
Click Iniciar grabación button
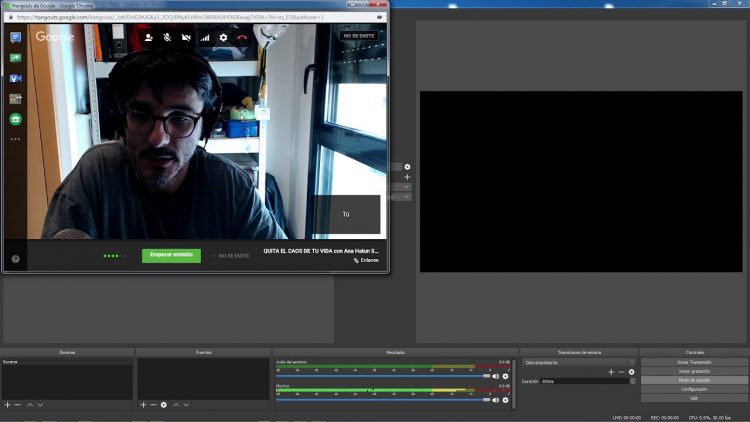coord(694,371)
